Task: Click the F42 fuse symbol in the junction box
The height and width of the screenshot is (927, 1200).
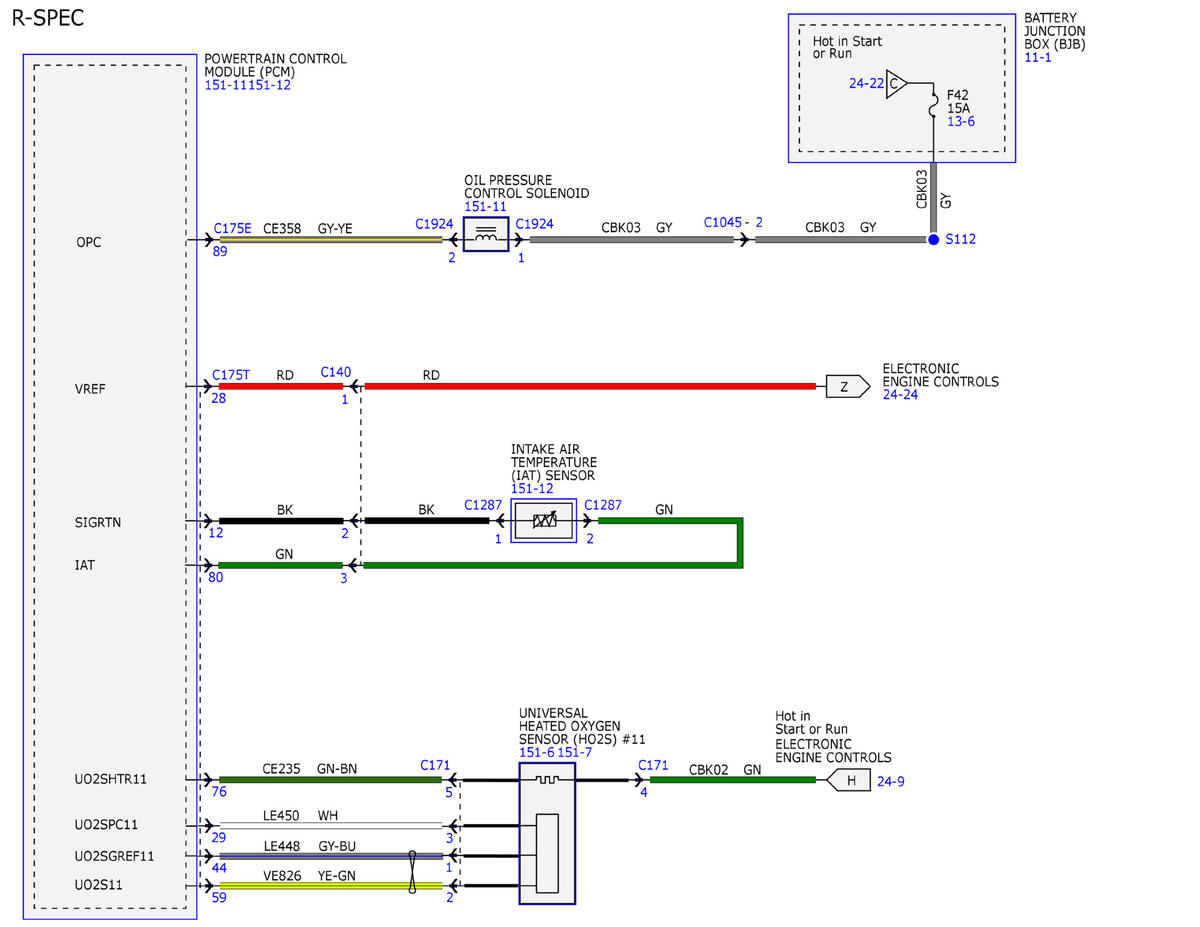Action: (x=932, y=108)
